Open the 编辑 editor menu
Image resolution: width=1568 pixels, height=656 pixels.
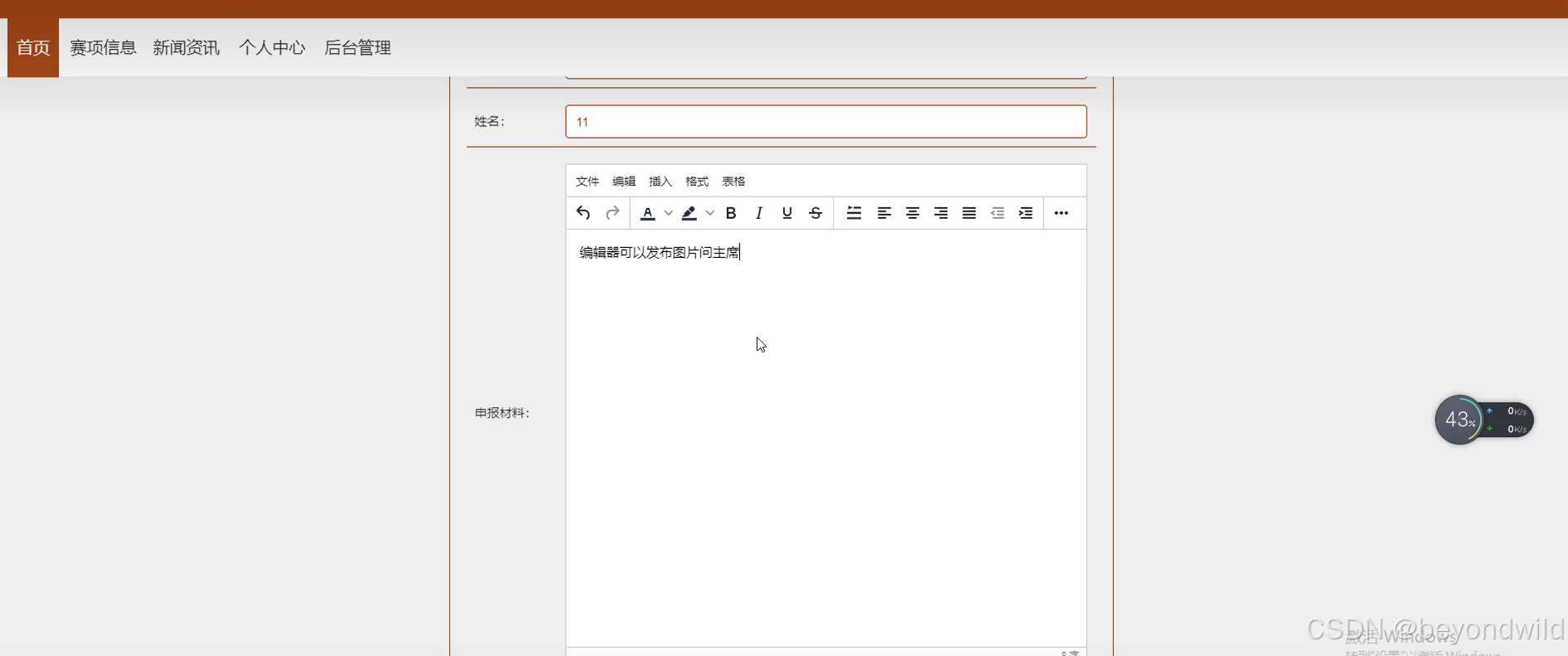(x=624, y=182)
